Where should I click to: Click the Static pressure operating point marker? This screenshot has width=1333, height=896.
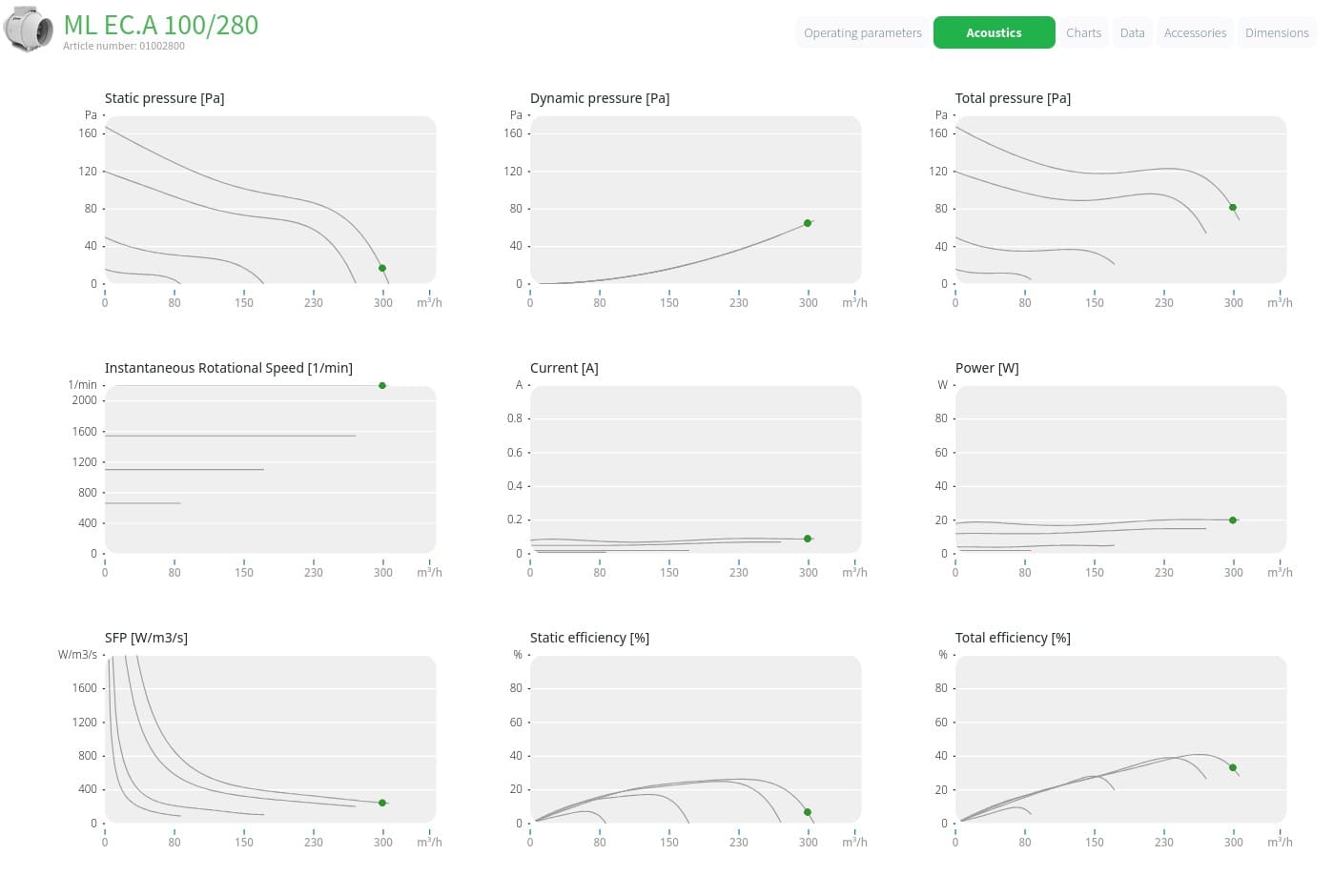382,268
